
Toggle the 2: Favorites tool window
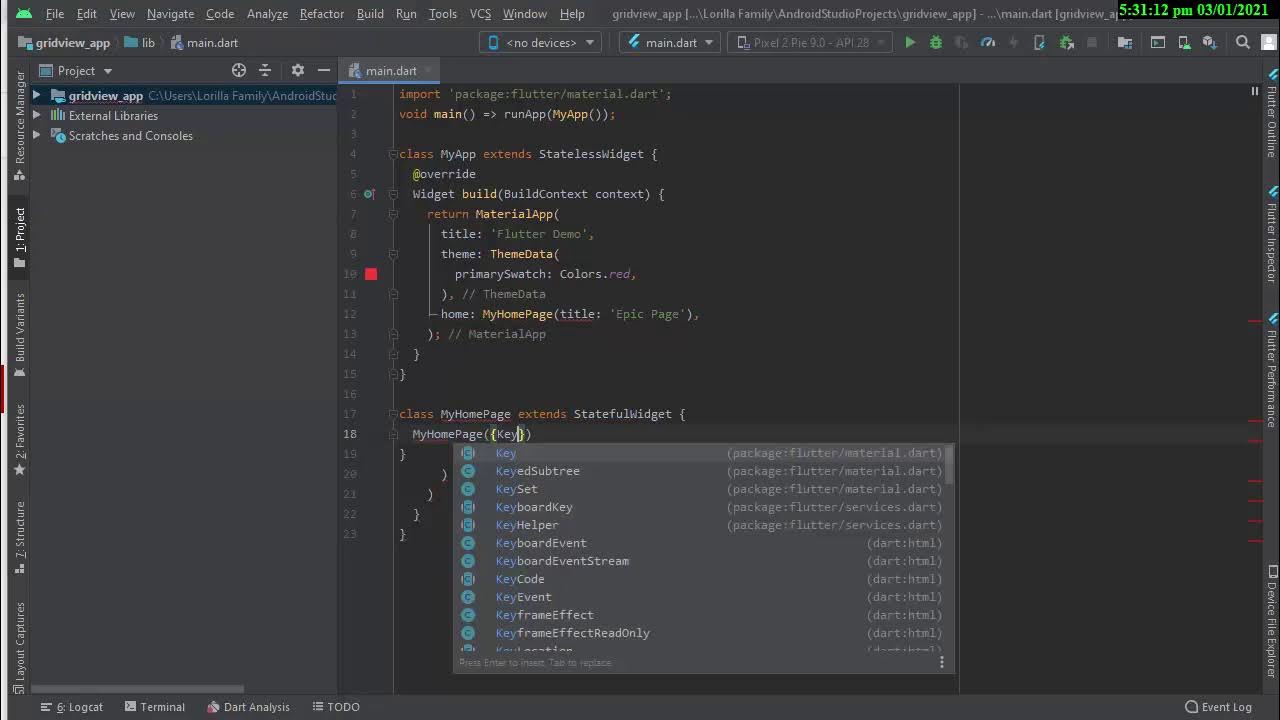(x=19, y=439)
